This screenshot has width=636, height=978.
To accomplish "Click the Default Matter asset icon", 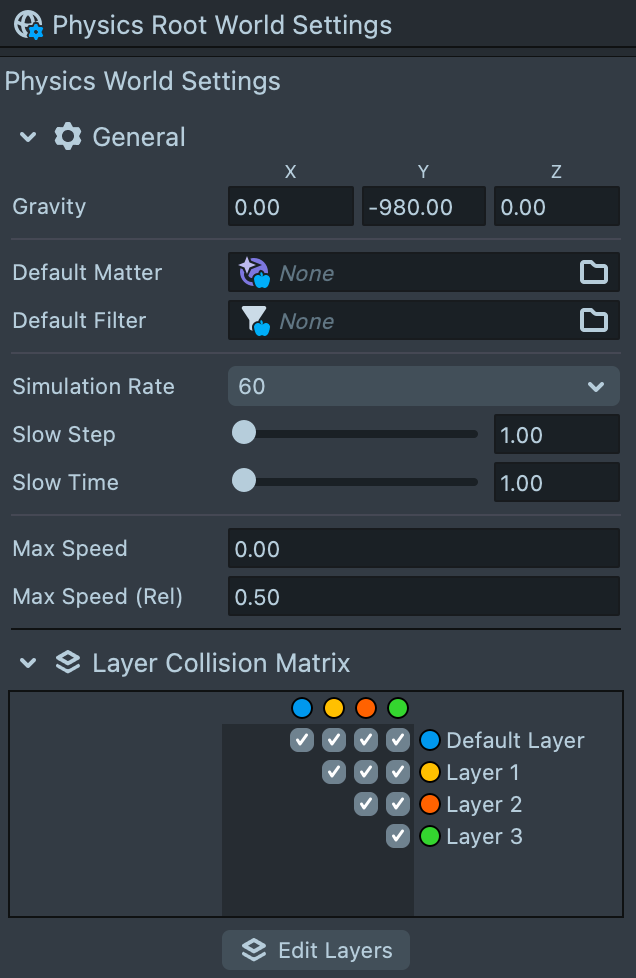I will click(x=254, y=273).
